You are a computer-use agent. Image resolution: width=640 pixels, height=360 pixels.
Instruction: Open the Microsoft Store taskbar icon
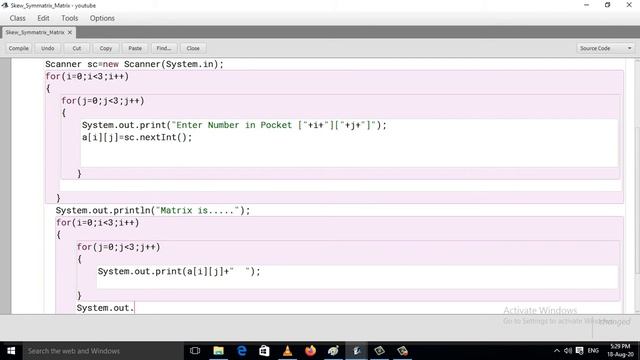pos(264,351)
